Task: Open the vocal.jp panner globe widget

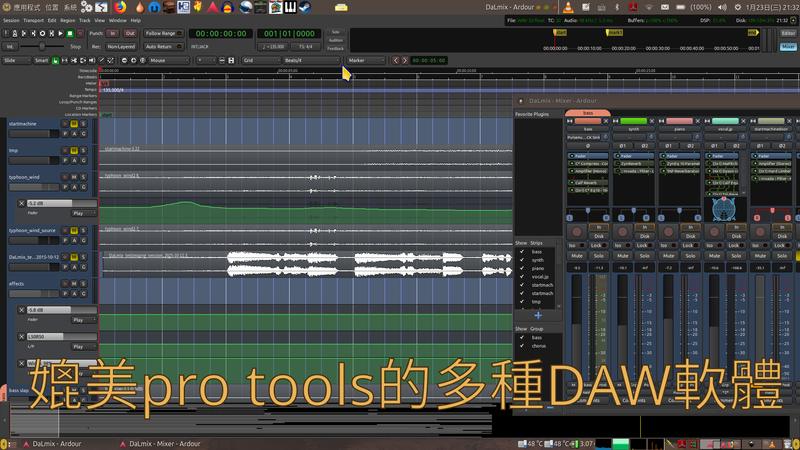Action: [x=723, y=209]
